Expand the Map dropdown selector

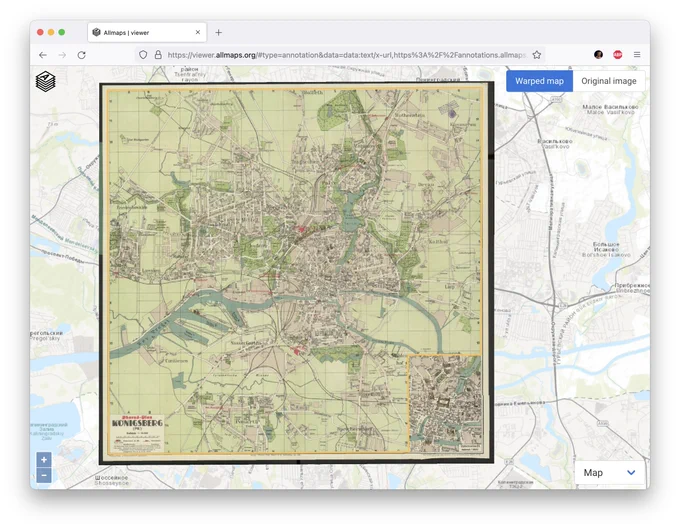[609, 473]
